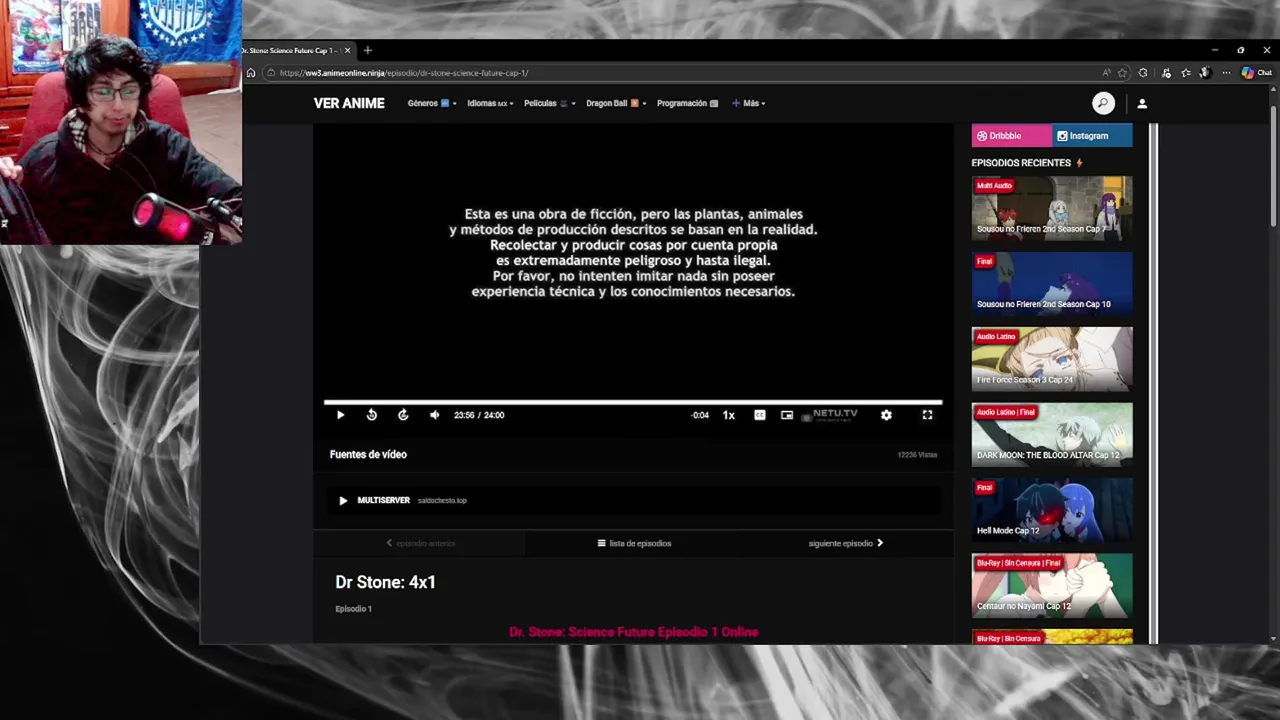Screen dimensions: 1280x720
Task: Select the MULTISERVER video source
Action: tap(633, 500)
